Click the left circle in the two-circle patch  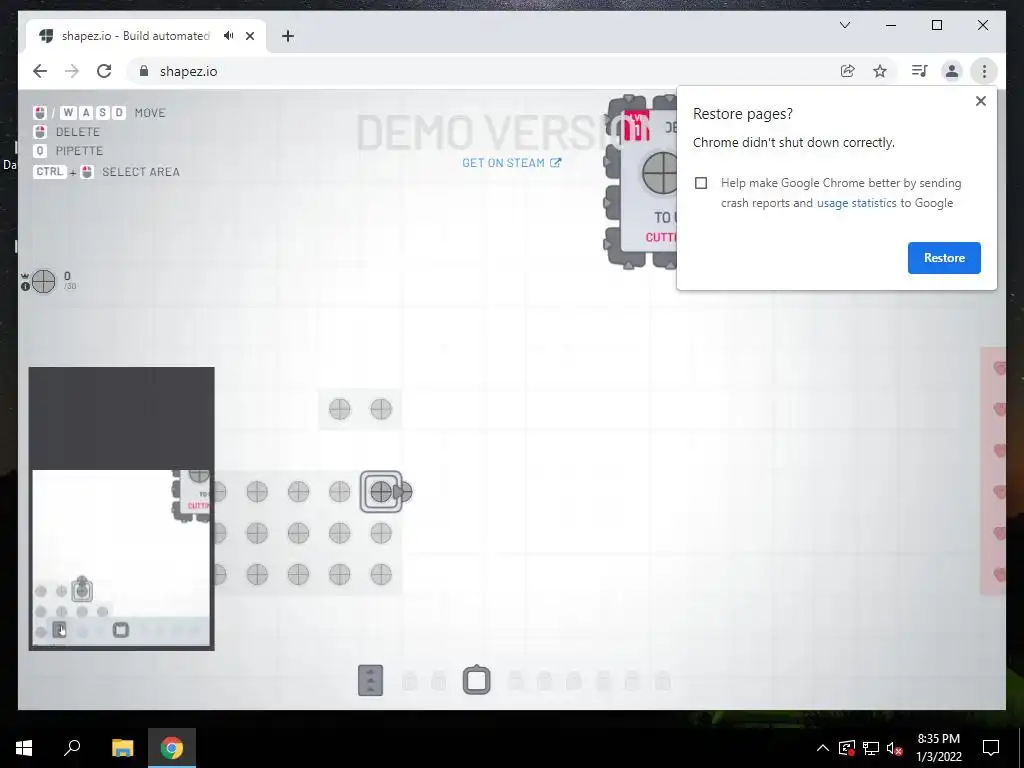click(x=340, y=409)
